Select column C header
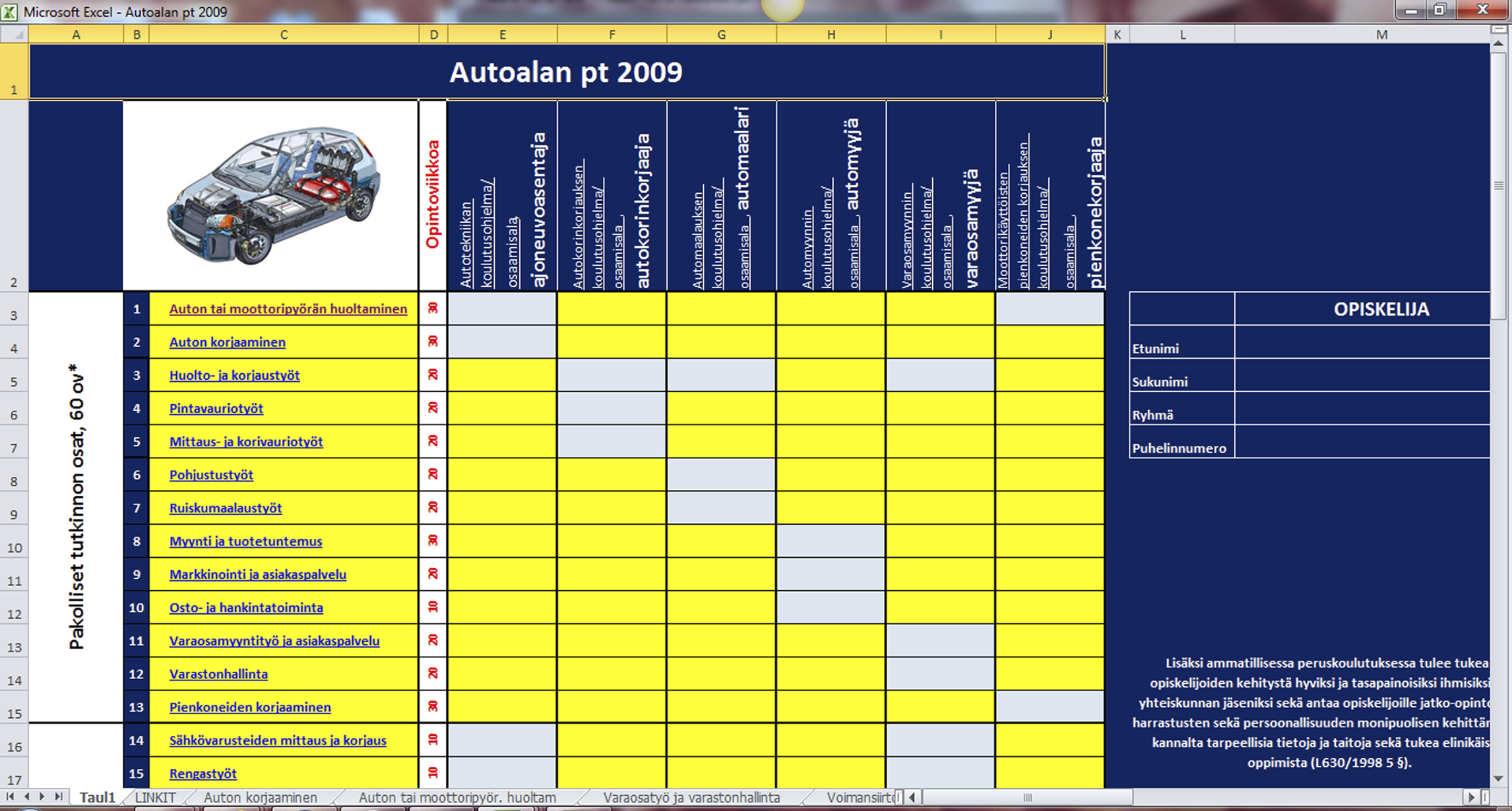Viewport: 1512px width, 811px height. pos(284,34)
